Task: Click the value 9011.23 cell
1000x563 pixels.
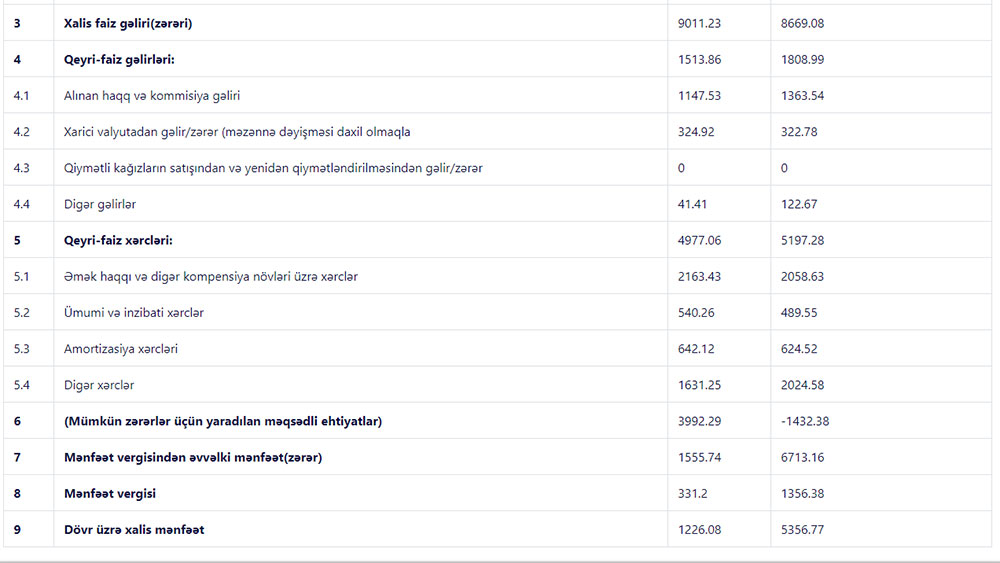Action: 698,23
